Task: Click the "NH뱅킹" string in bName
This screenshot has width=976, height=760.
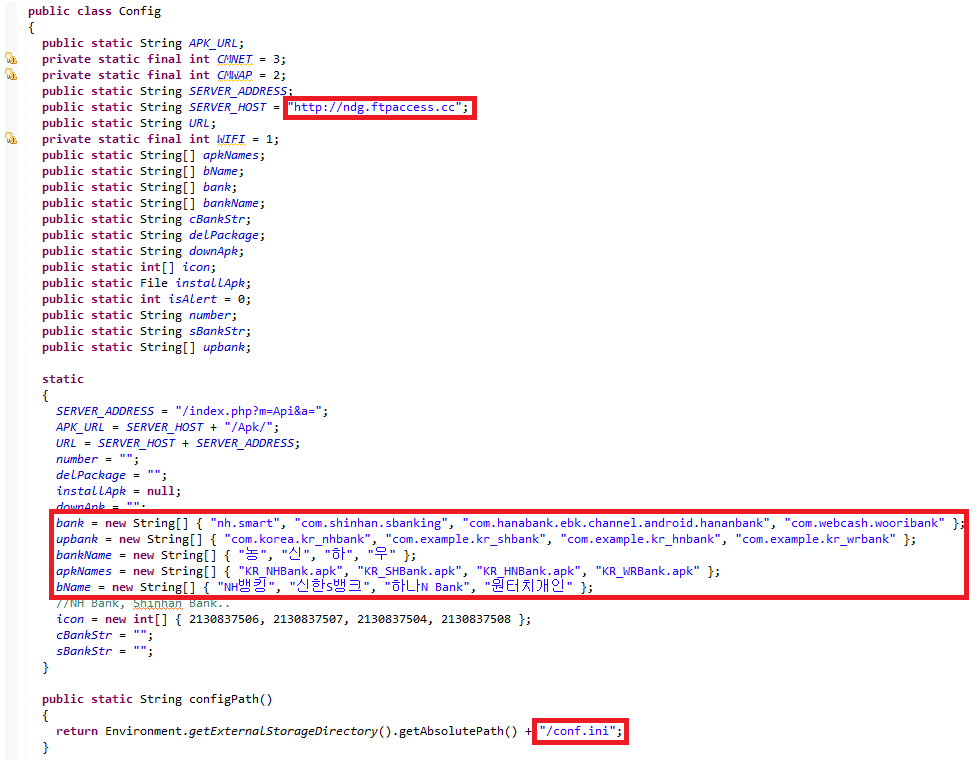Action: click(x=246, y=586)
